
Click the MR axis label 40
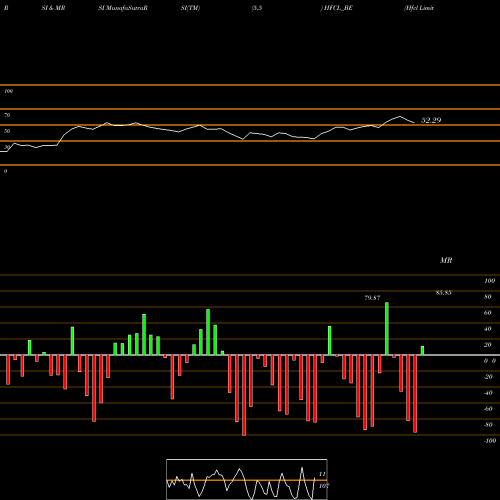[488, 329]
